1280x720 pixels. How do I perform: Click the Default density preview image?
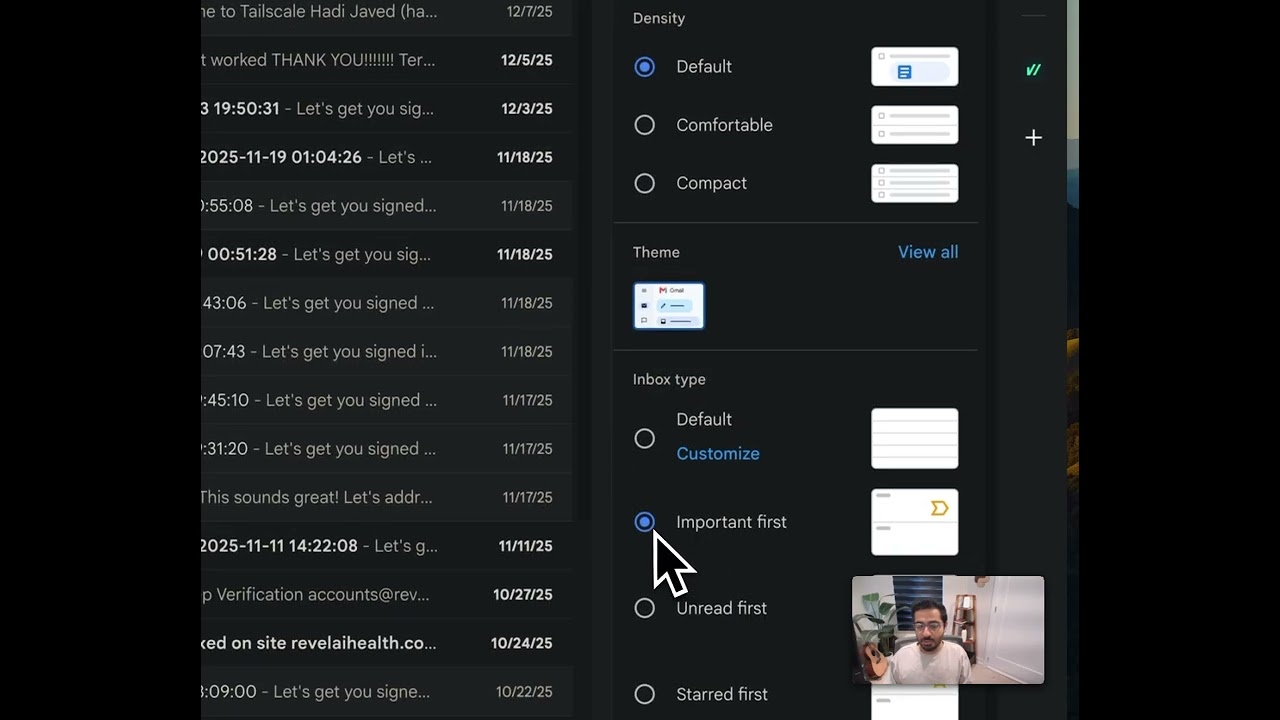915,67
